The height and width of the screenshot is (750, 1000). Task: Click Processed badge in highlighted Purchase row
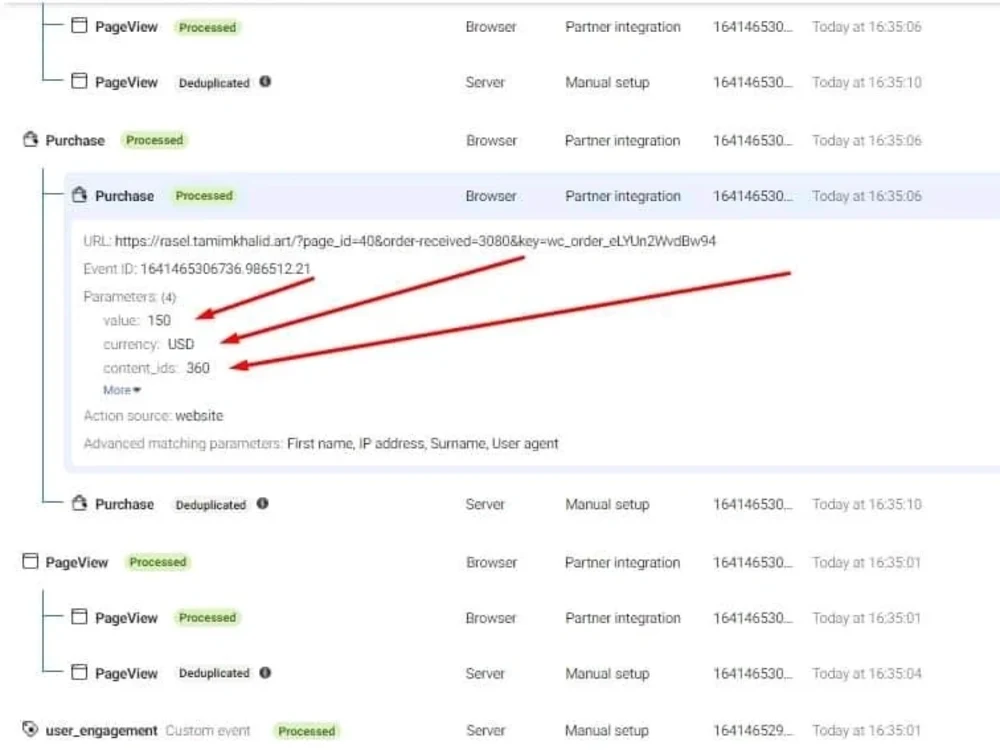[204, 195]
